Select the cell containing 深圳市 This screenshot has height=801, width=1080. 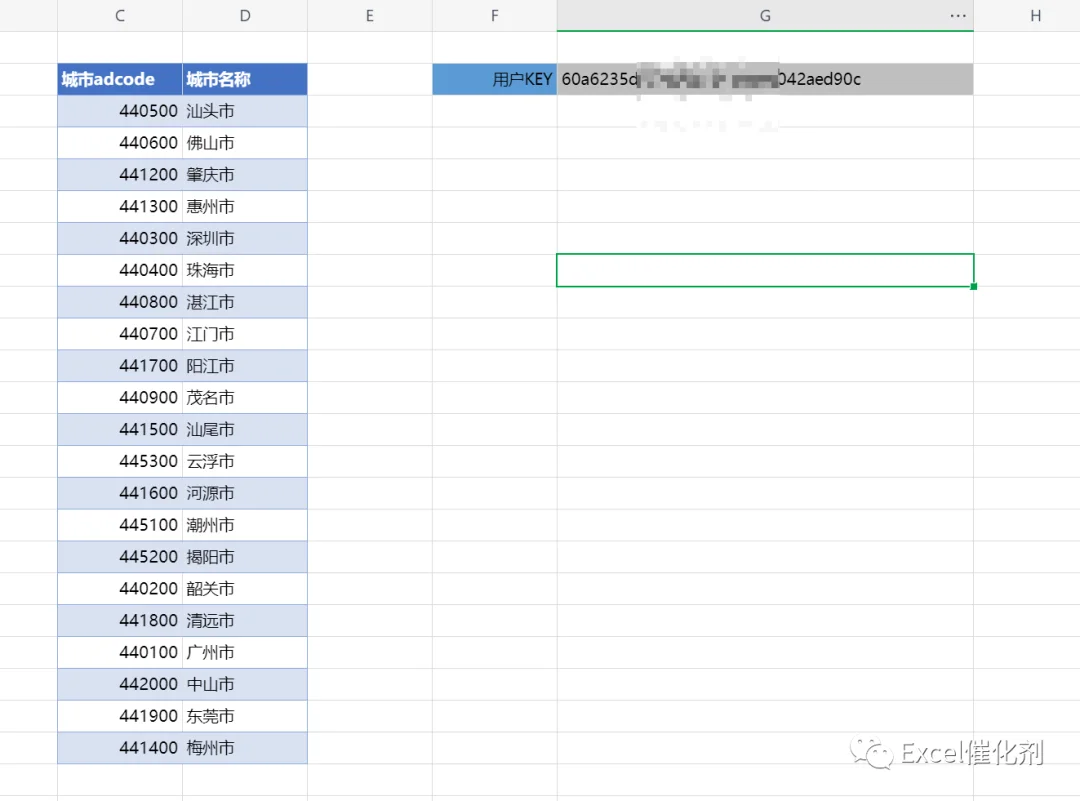(x=245, y=238)
